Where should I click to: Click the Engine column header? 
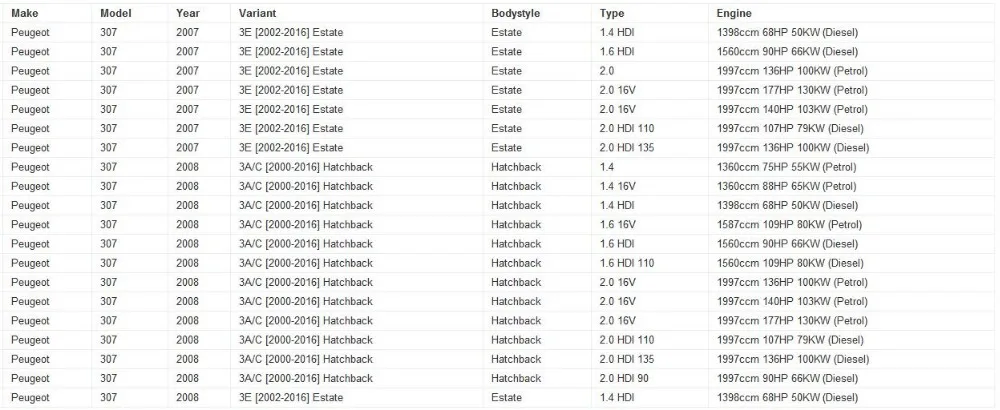[734, 13]
